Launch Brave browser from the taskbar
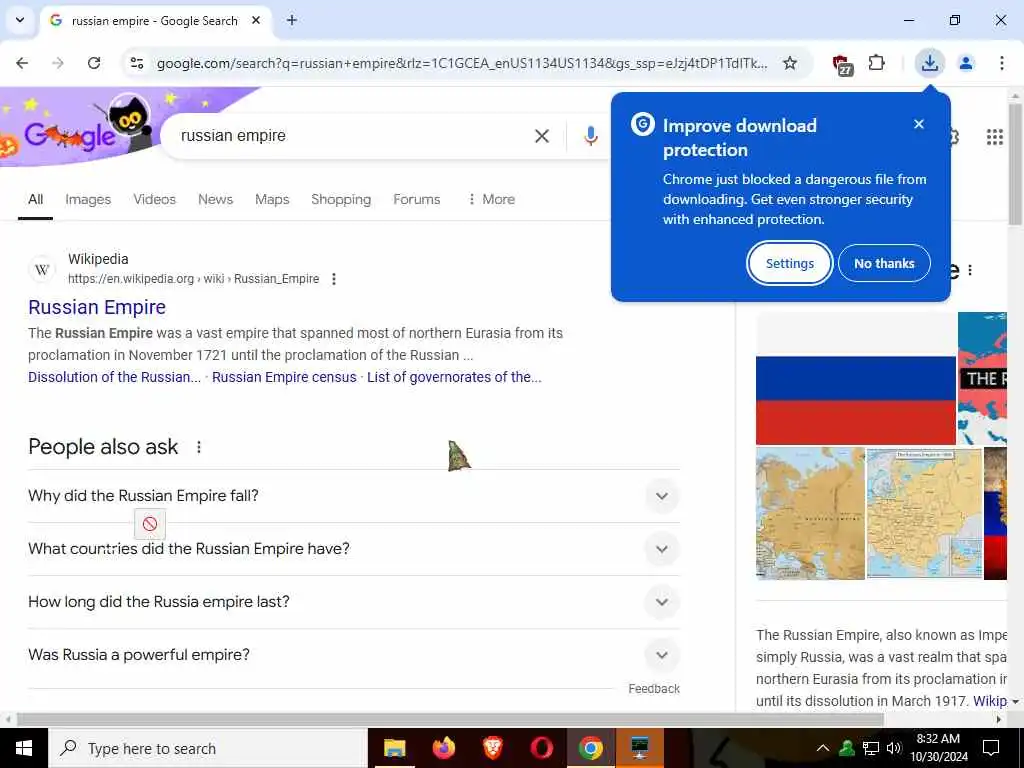The width and height of the screenshot is (1024, 768). (x=492, y=748)
